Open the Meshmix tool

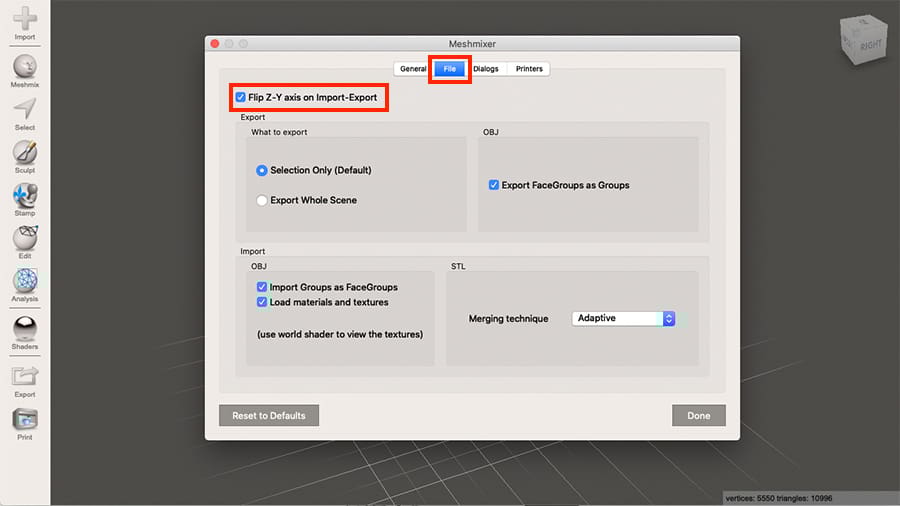coord(25,71)
